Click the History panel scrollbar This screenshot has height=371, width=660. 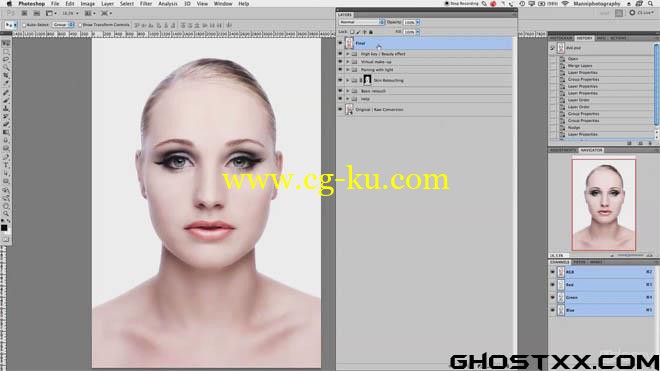click(x=656, y=84)
